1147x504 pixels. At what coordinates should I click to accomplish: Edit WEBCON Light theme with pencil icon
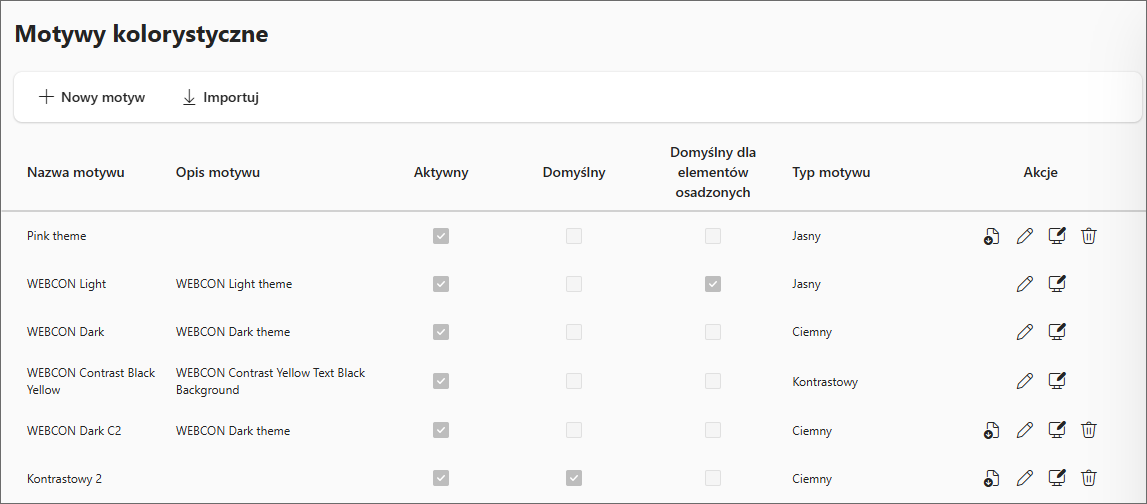click(x=1024, y=284)
